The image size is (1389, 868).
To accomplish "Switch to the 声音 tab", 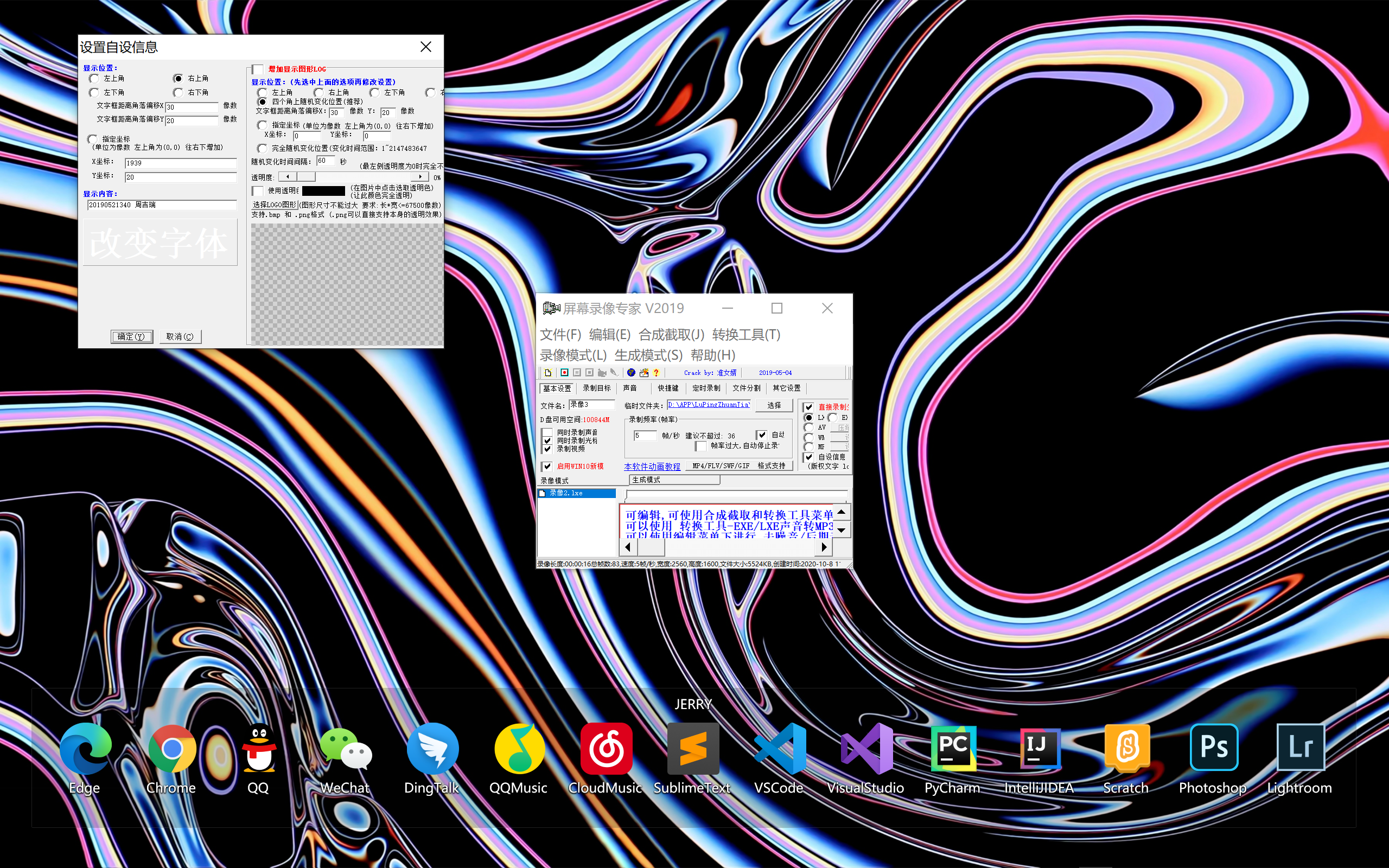I will (629, 388).
